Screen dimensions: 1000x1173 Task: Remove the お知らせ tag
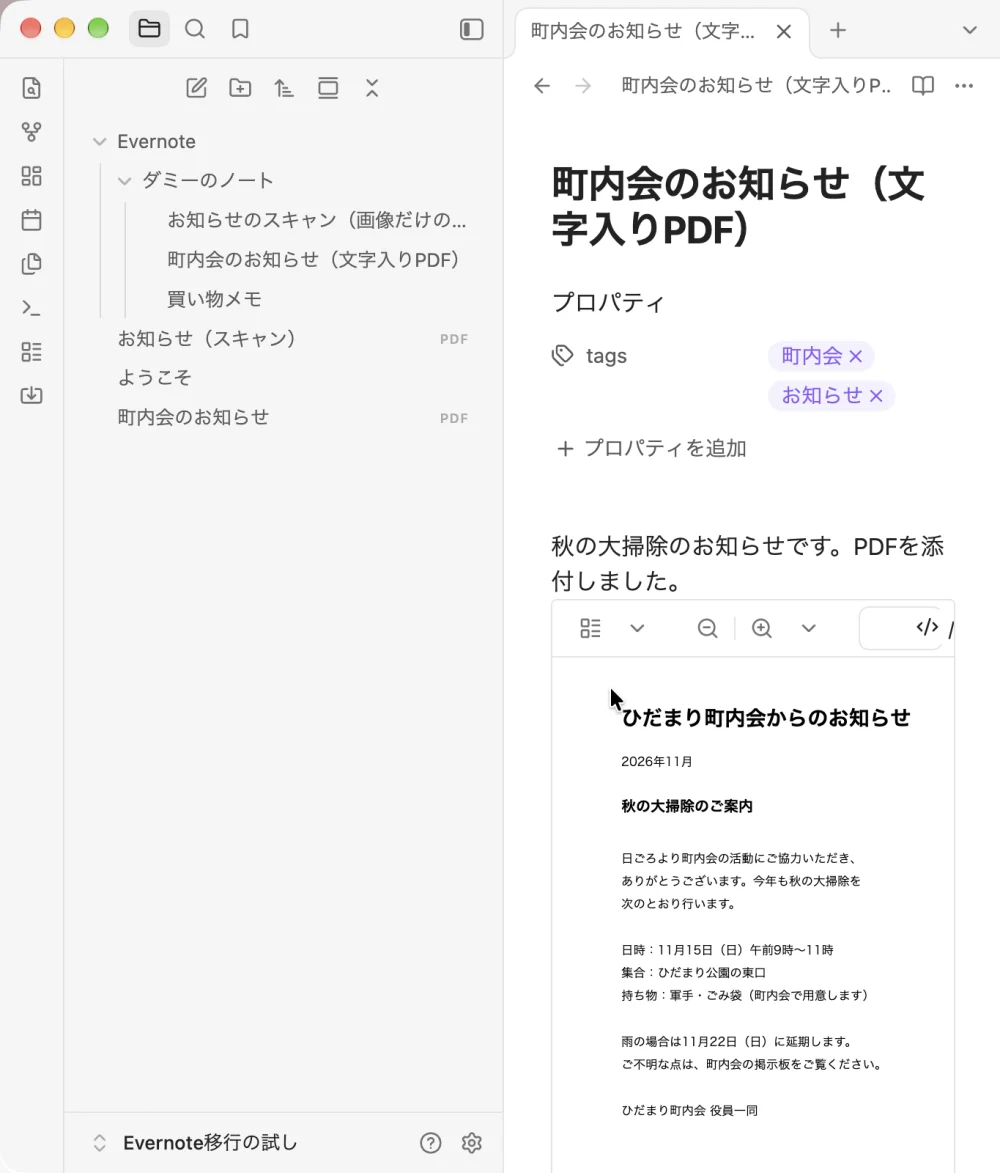[x=876, y=396]
